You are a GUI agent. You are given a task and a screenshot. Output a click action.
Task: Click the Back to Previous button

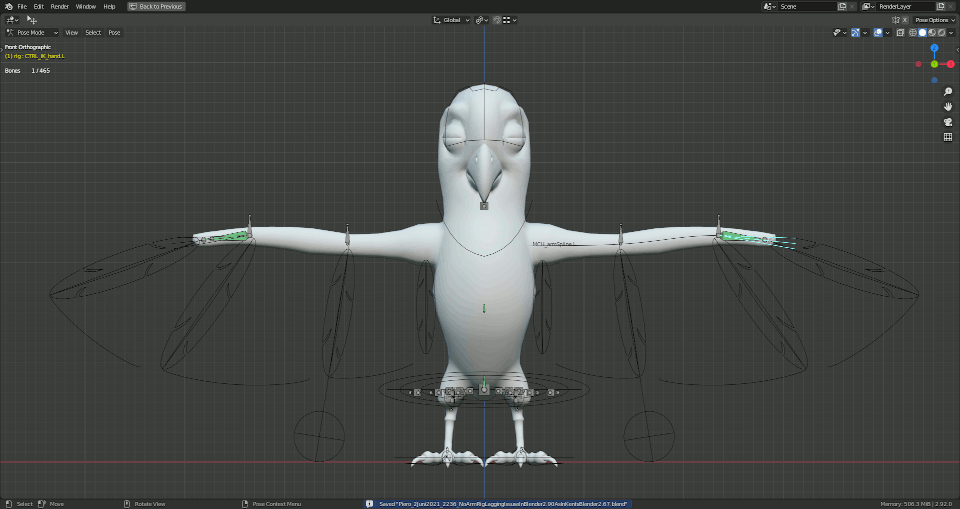tap(156, 6)
